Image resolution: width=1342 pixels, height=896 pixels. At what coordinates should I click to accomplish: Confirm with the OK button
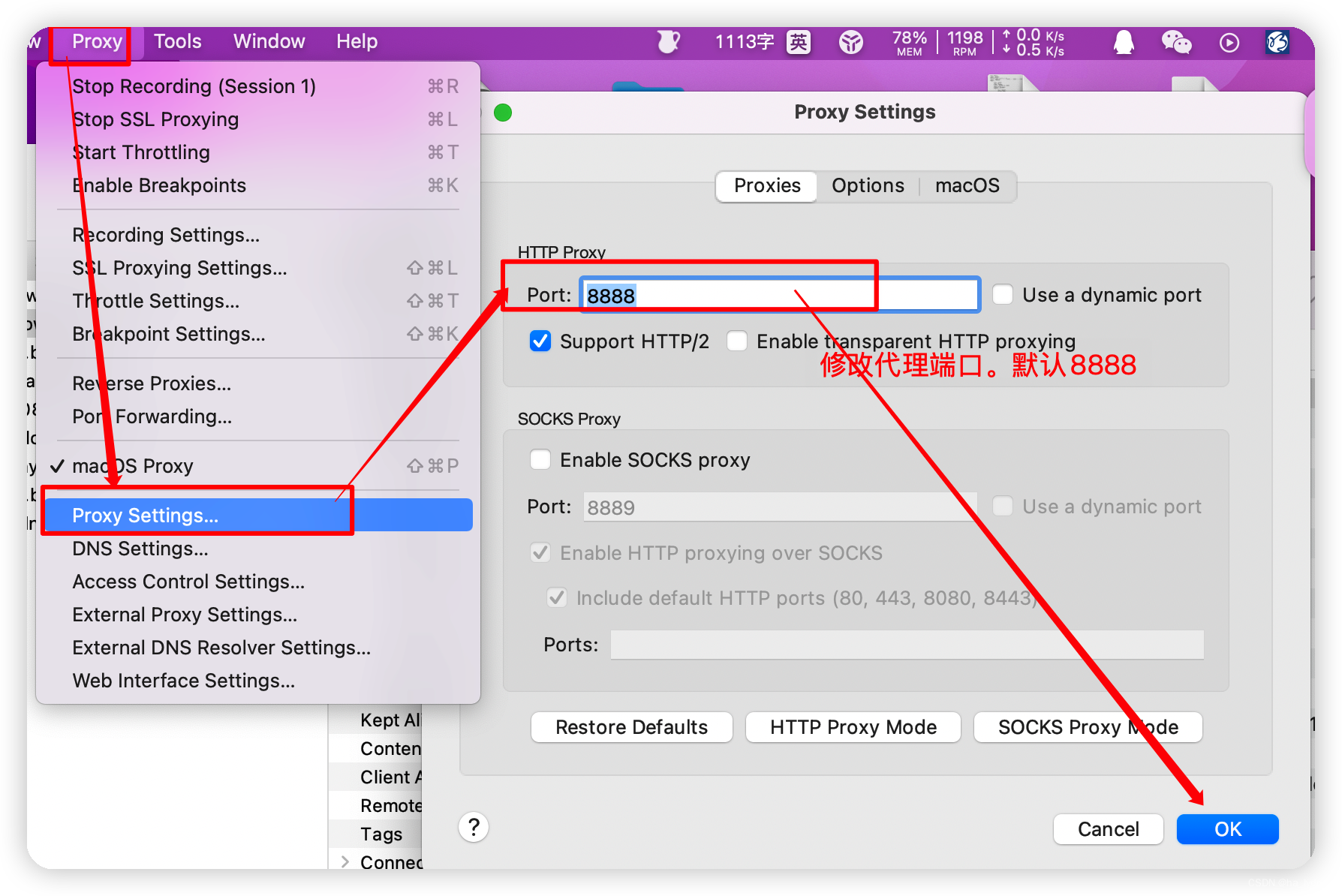1227,829
